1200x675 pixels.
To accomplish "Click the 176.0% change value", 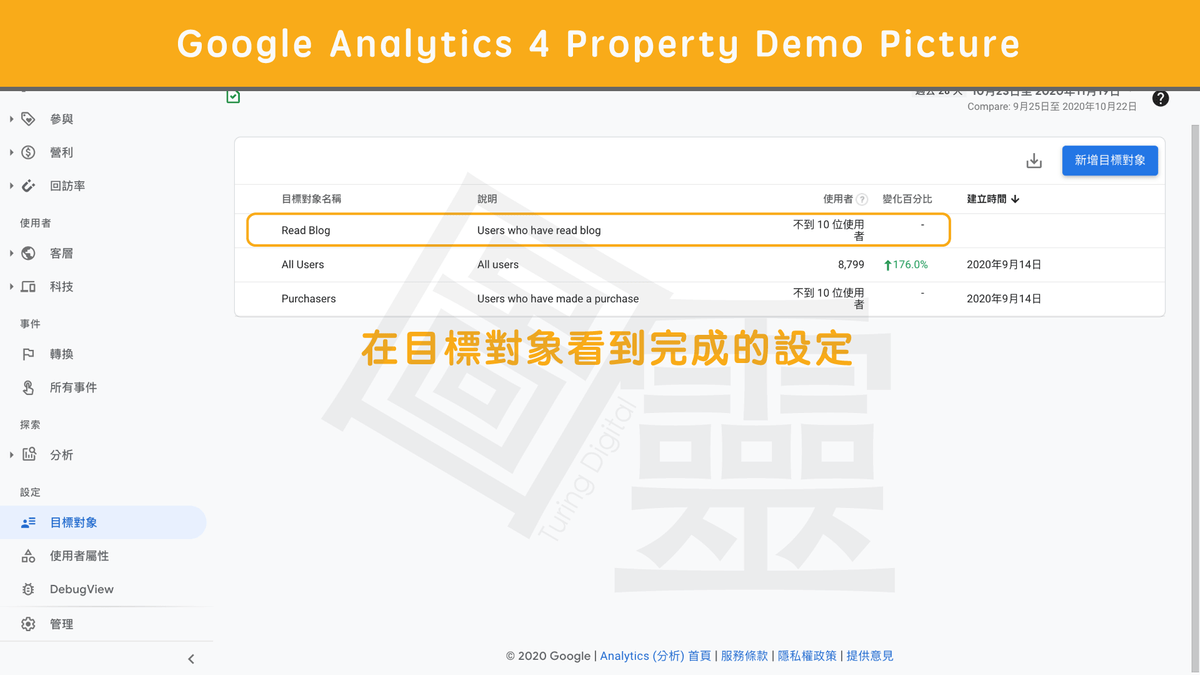I will point(906,265).
